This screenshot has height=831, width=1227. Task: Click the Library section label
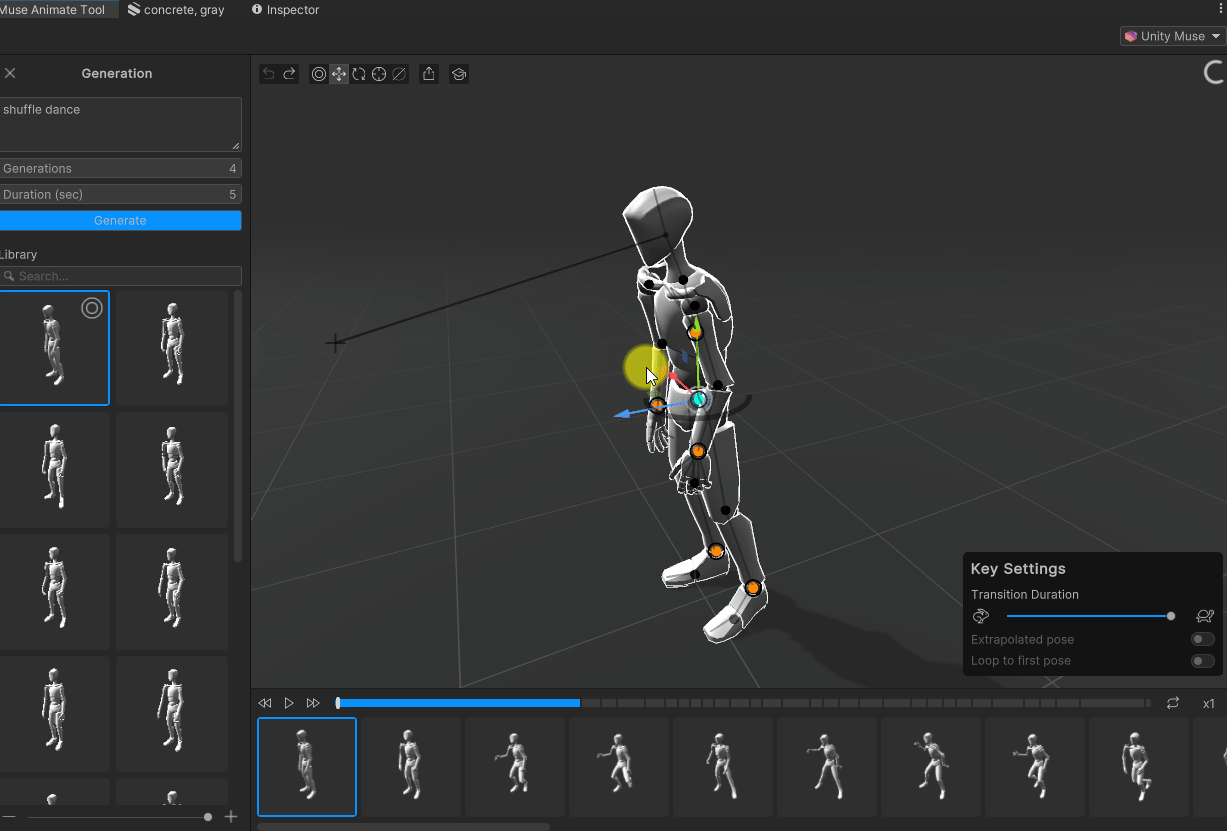(x=18, y=255)
